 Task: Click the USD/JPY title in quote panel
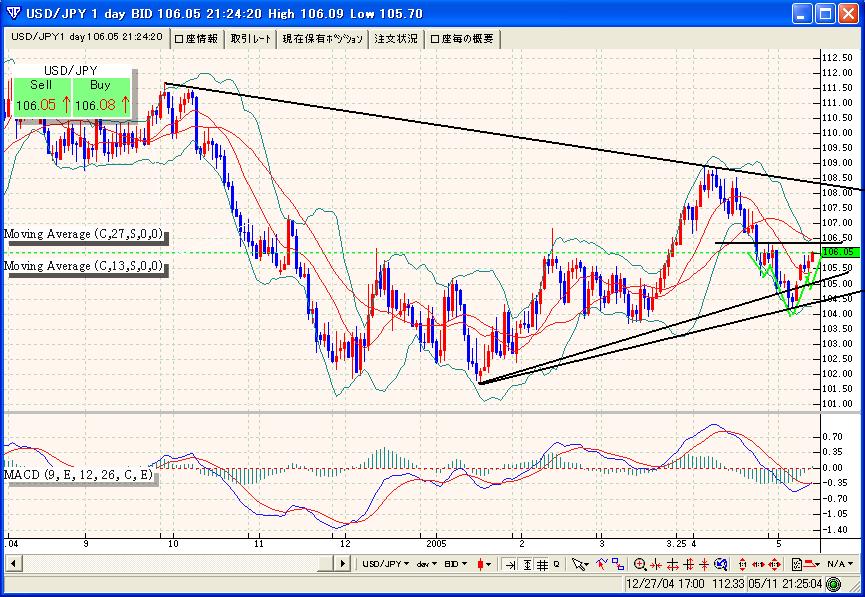(71, 71)
